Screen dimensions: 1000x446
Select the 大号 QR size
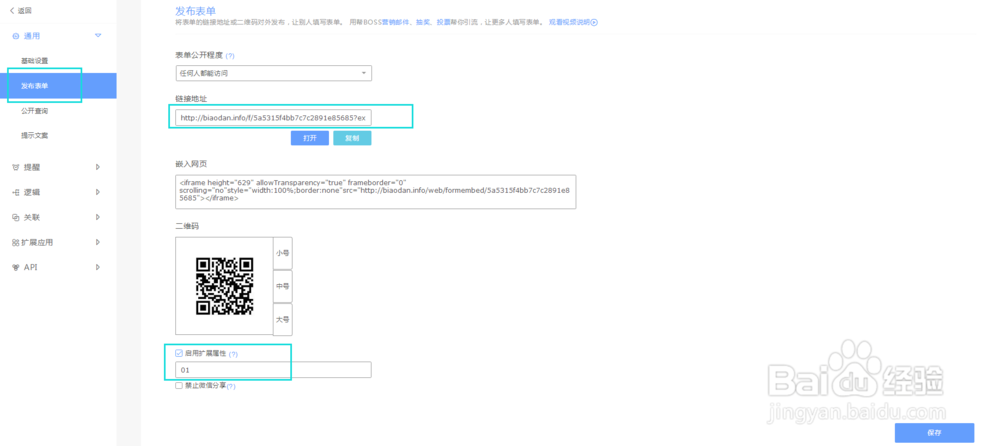[x=283, y=319]
